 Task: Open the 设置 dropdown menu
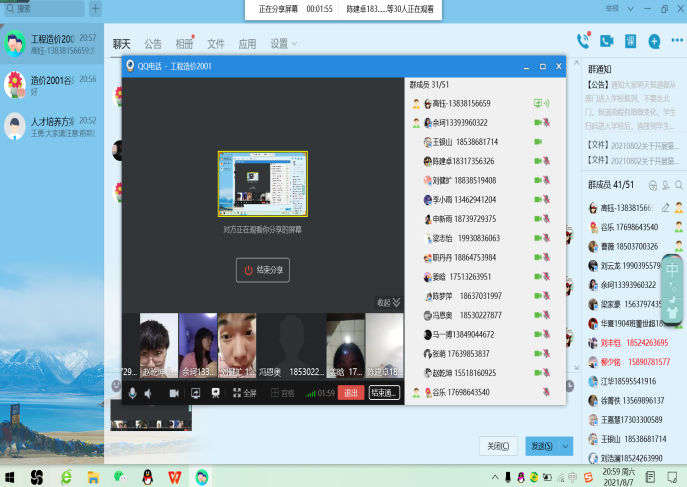283,44
